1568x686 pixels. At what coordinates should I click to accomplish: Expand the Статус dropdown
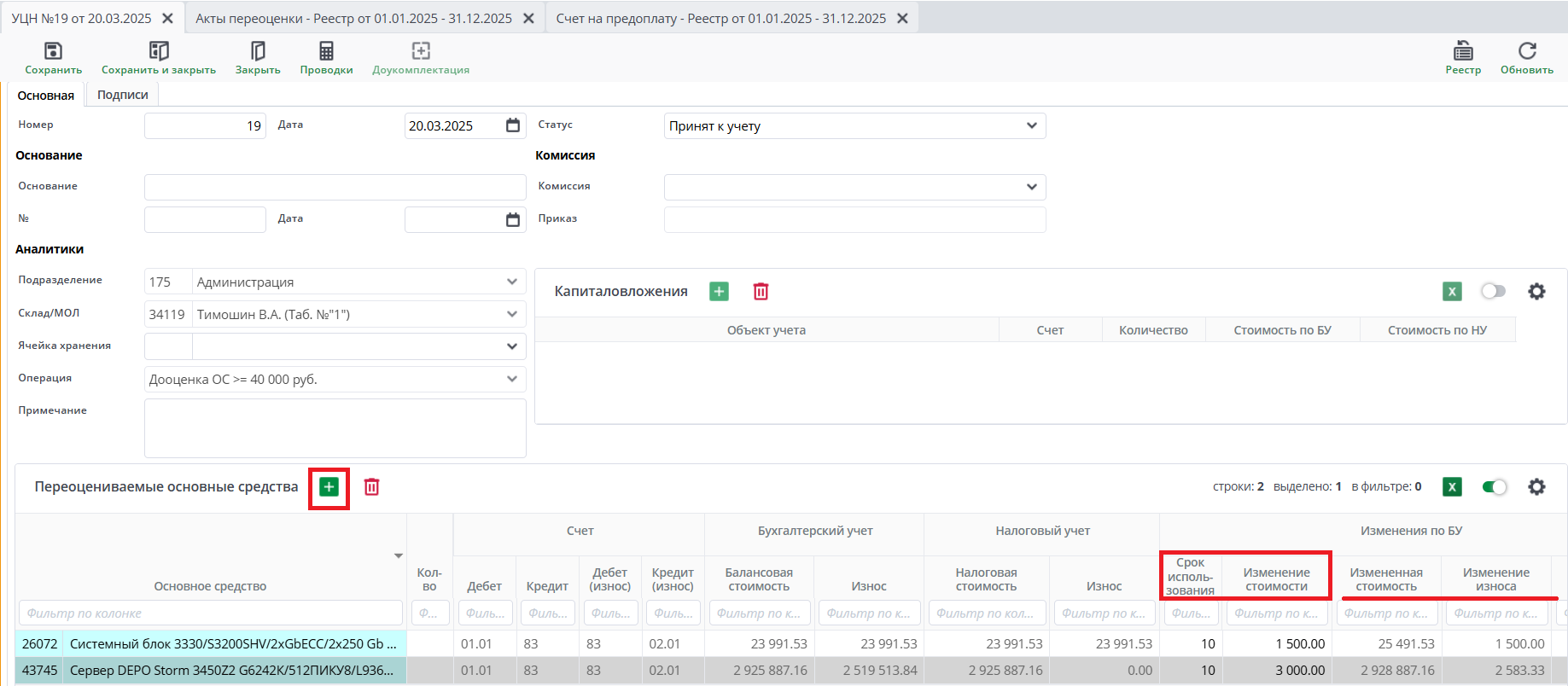point(1031,126)
